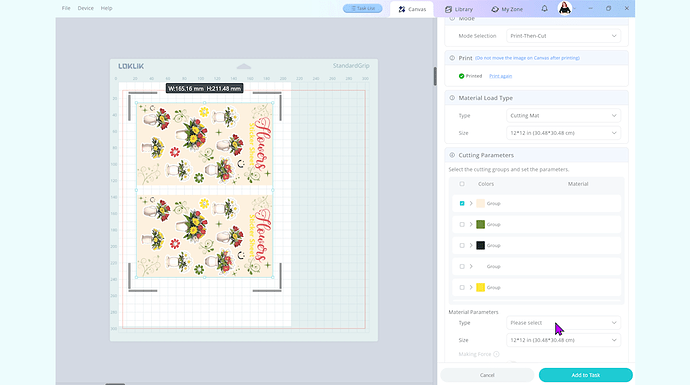Click the Task List button

tap(363, 8)
